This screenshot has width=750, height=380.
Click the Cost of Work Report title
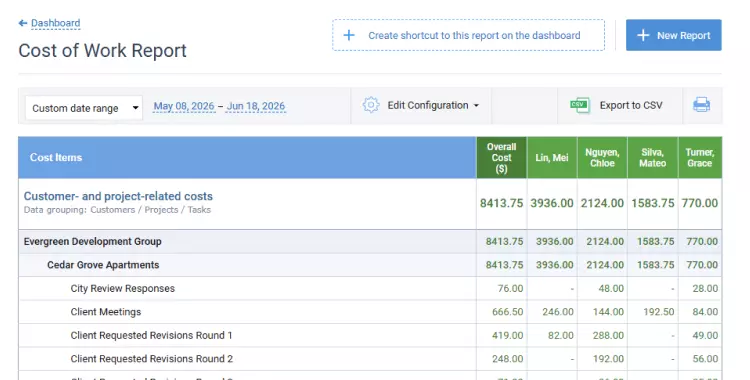(x=102, y=51)
